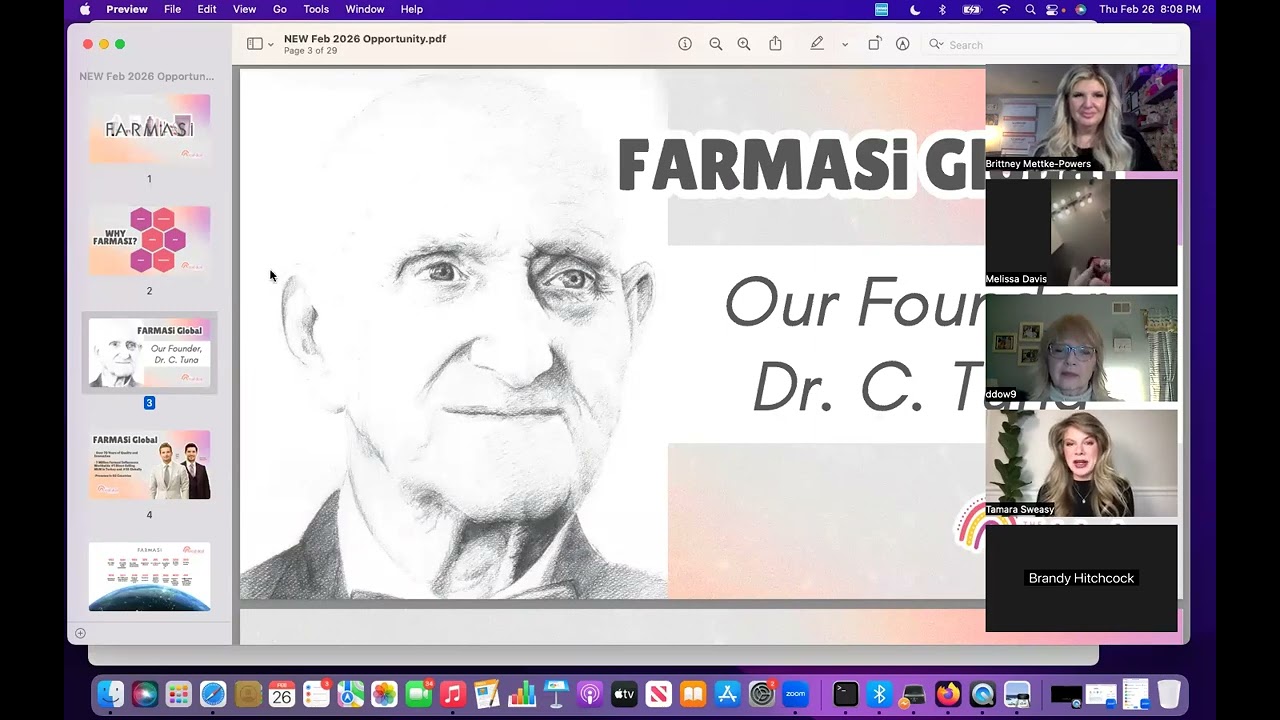Viewport: 1280px width, 720px height.
Task: Click into the Preview Search field
Action: [x=1050, y=45]
